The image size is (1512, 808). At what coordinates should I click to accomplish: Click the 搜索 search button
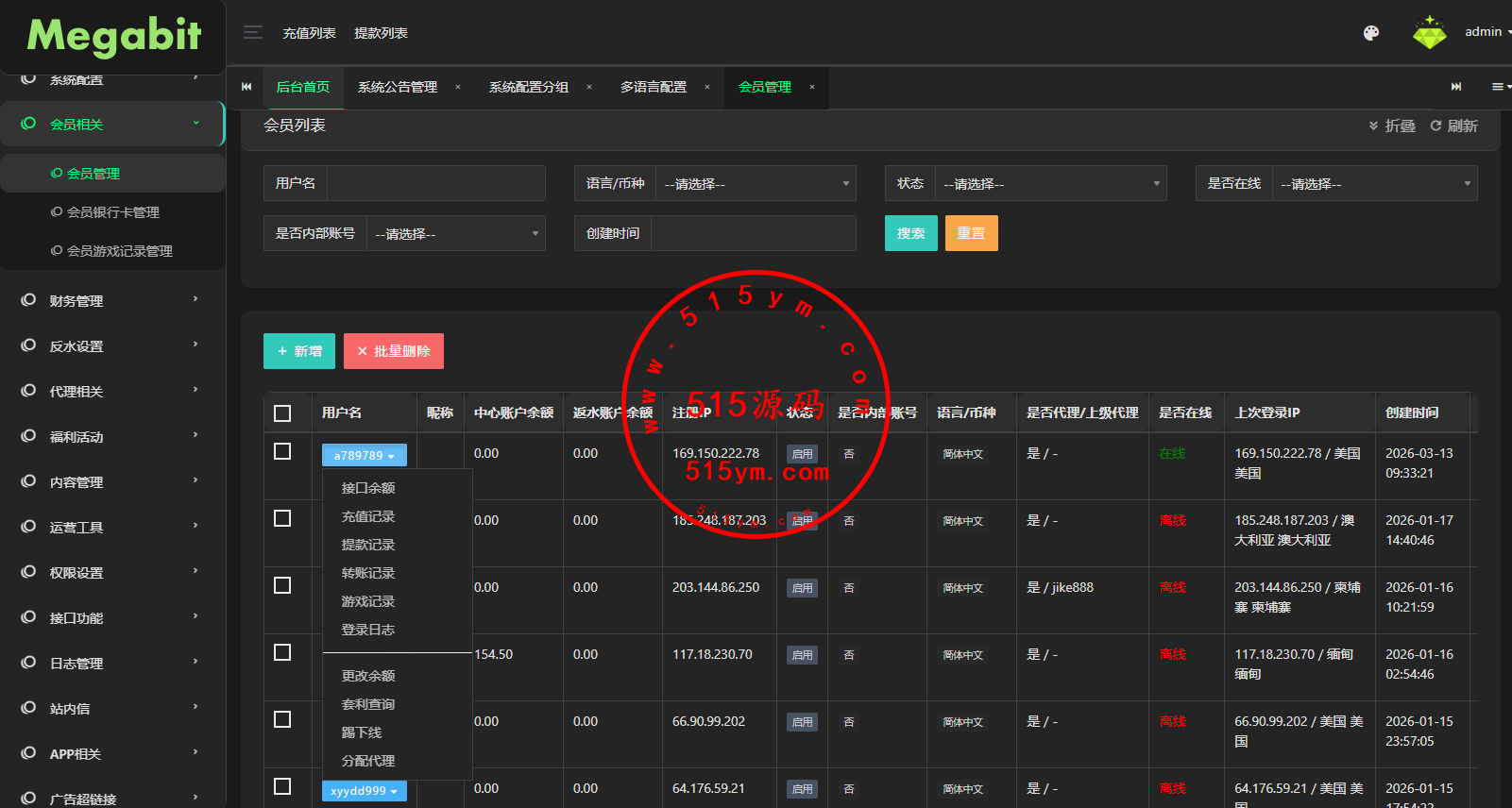click(x=910, y=233)
